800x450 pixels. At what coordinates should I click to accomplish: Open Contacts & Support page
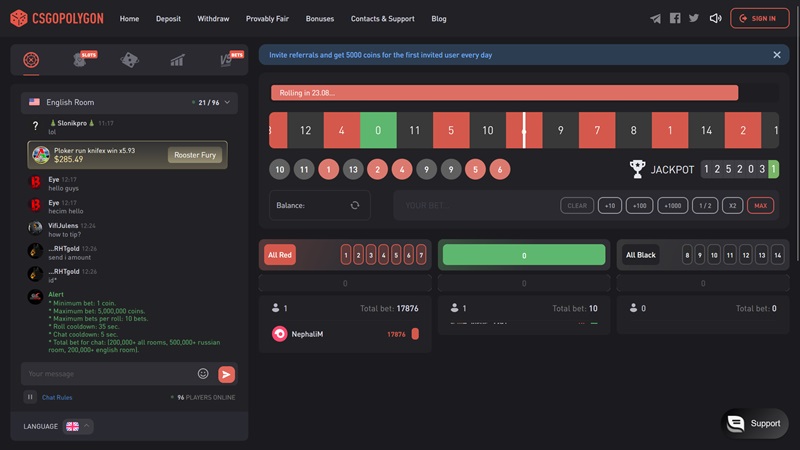(x=383, y=19)
